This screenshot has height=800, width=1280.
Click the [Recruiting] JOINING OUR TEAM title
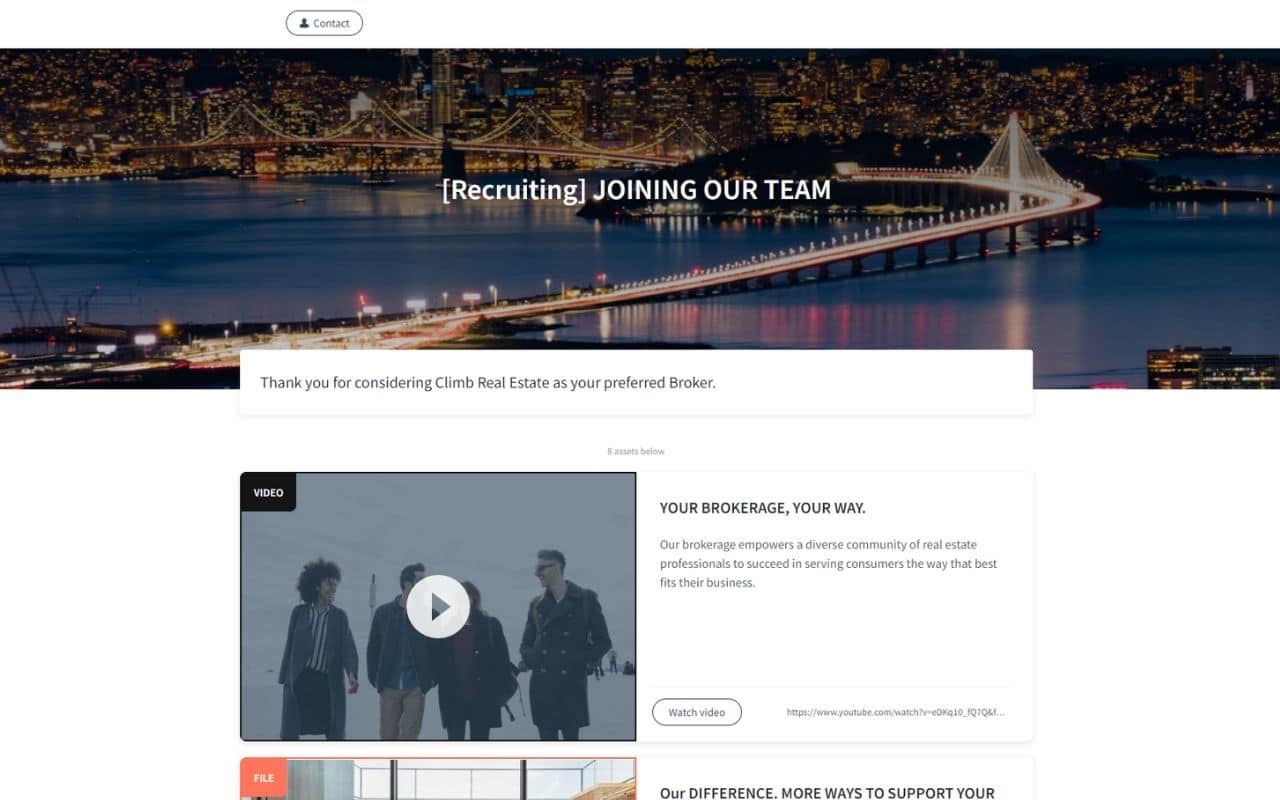coord(636,190)
